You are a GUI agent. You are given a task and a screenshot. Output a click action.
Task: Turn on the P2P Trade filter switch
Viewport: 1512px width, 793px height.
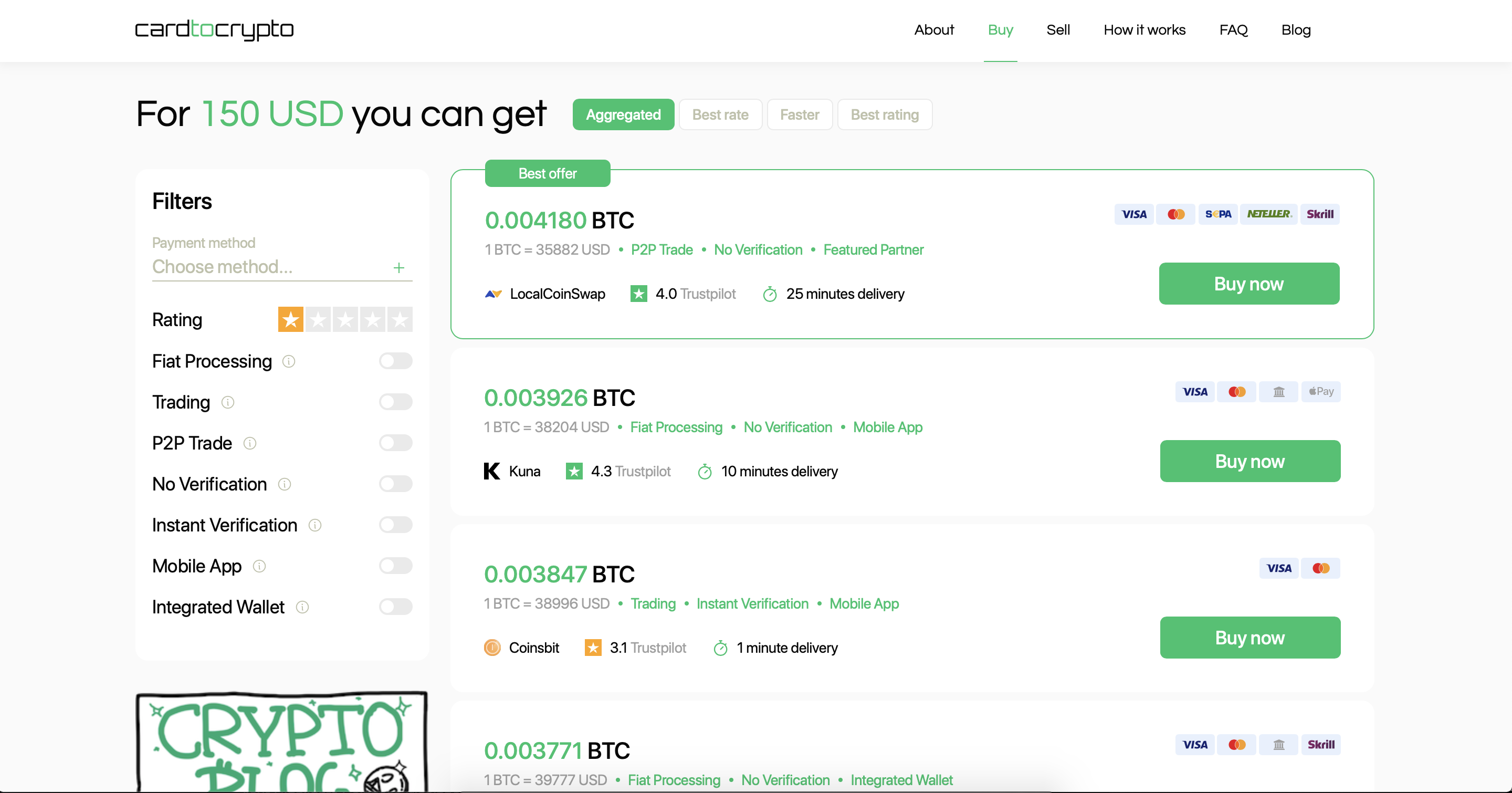(395, 443)
